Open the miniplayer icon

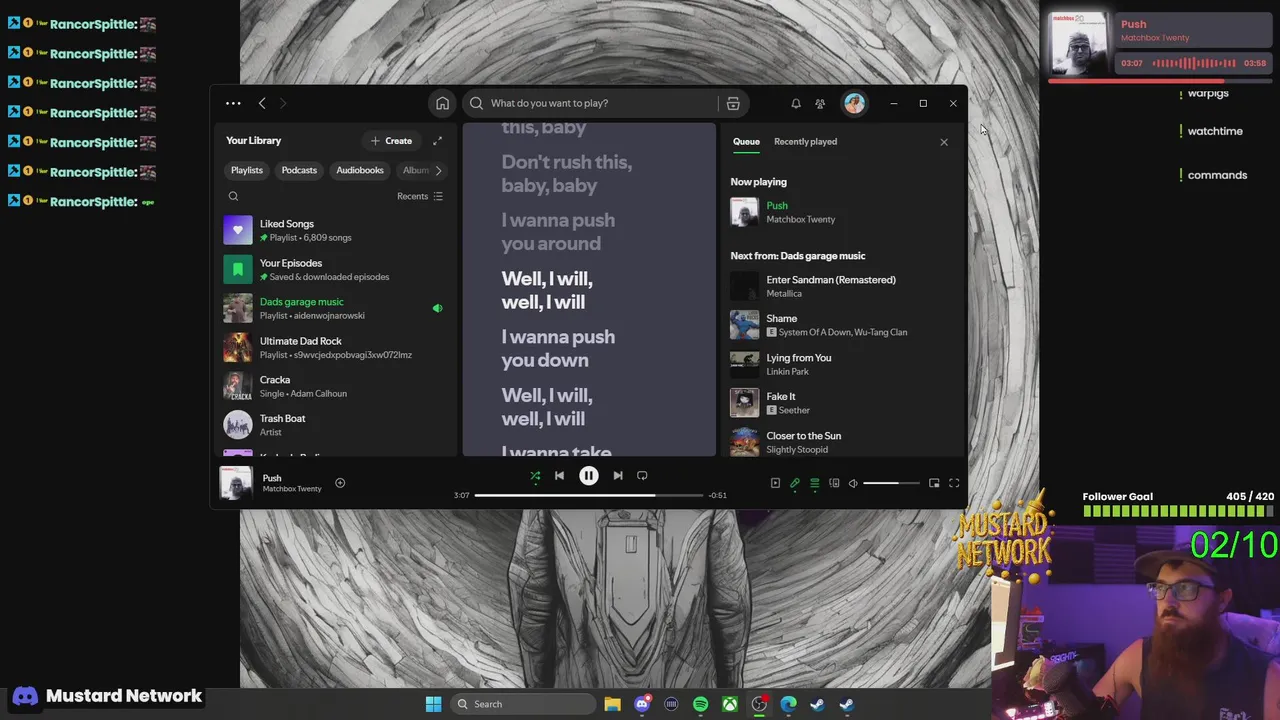934,483
